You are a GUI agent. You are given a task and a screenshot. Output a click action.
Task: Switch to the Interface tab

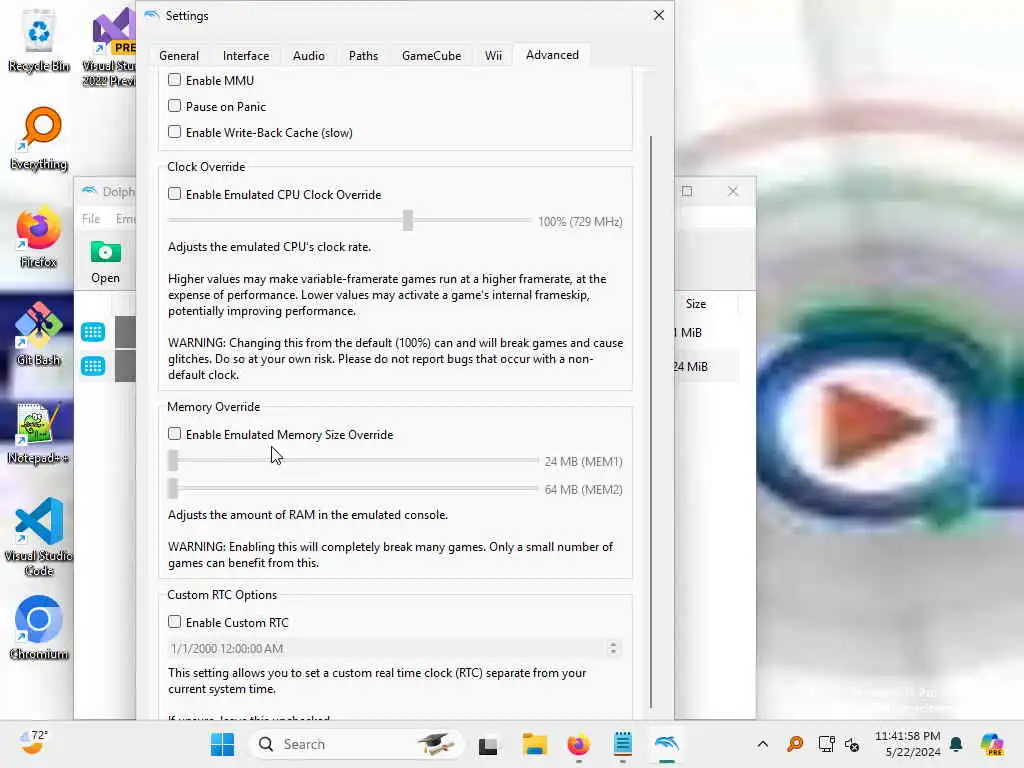click(x=246, y=56)
